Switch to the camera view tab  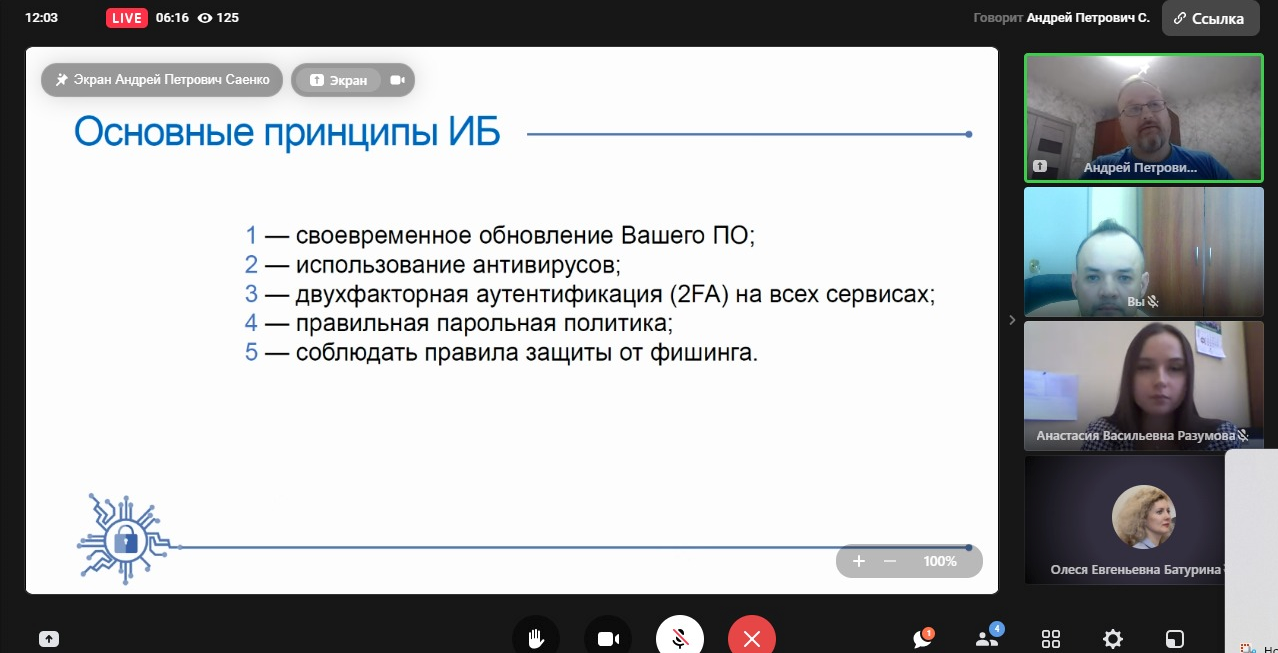coord(397,80)
